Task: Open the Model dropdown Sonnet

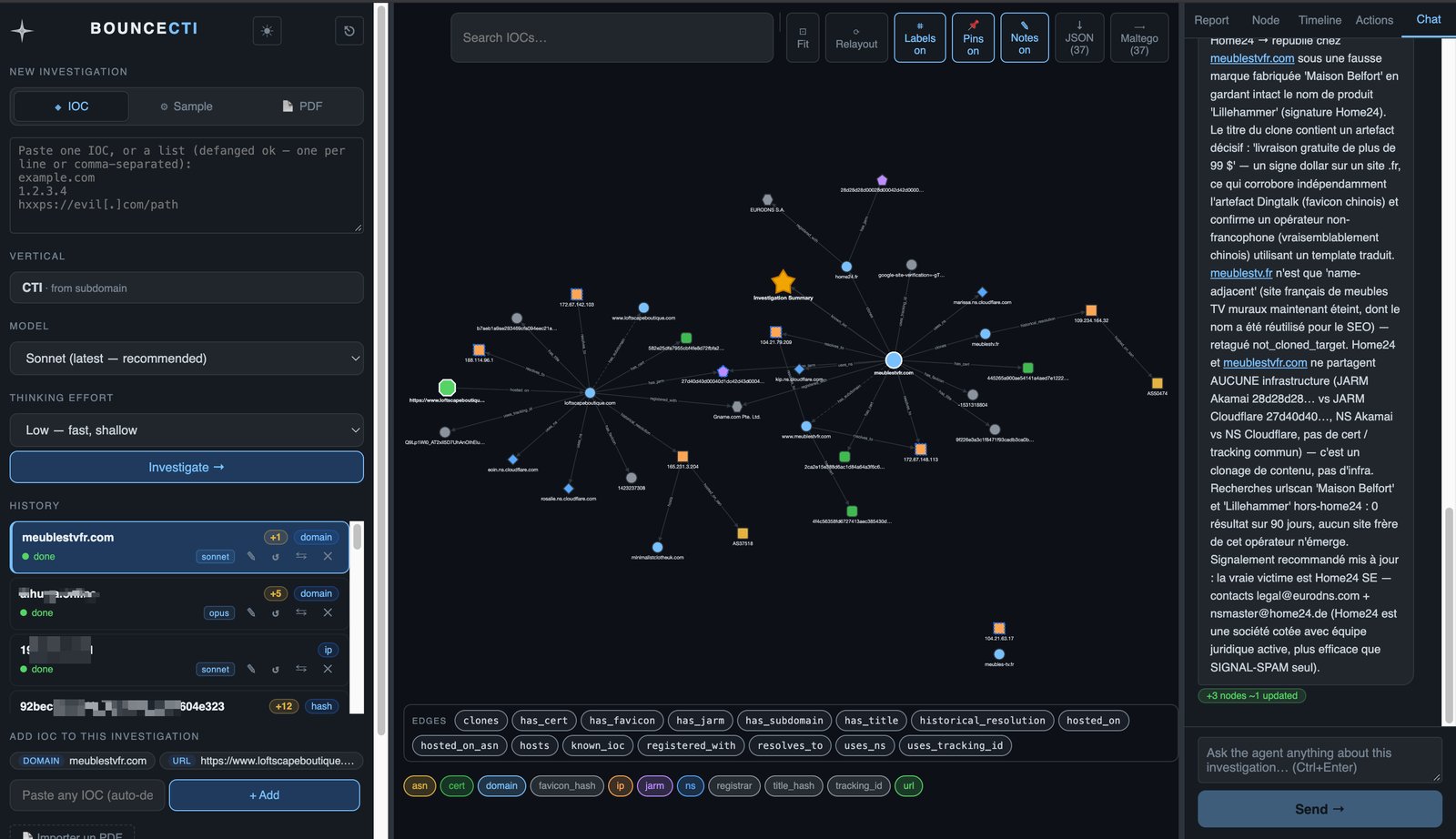Action: (187, 359)
